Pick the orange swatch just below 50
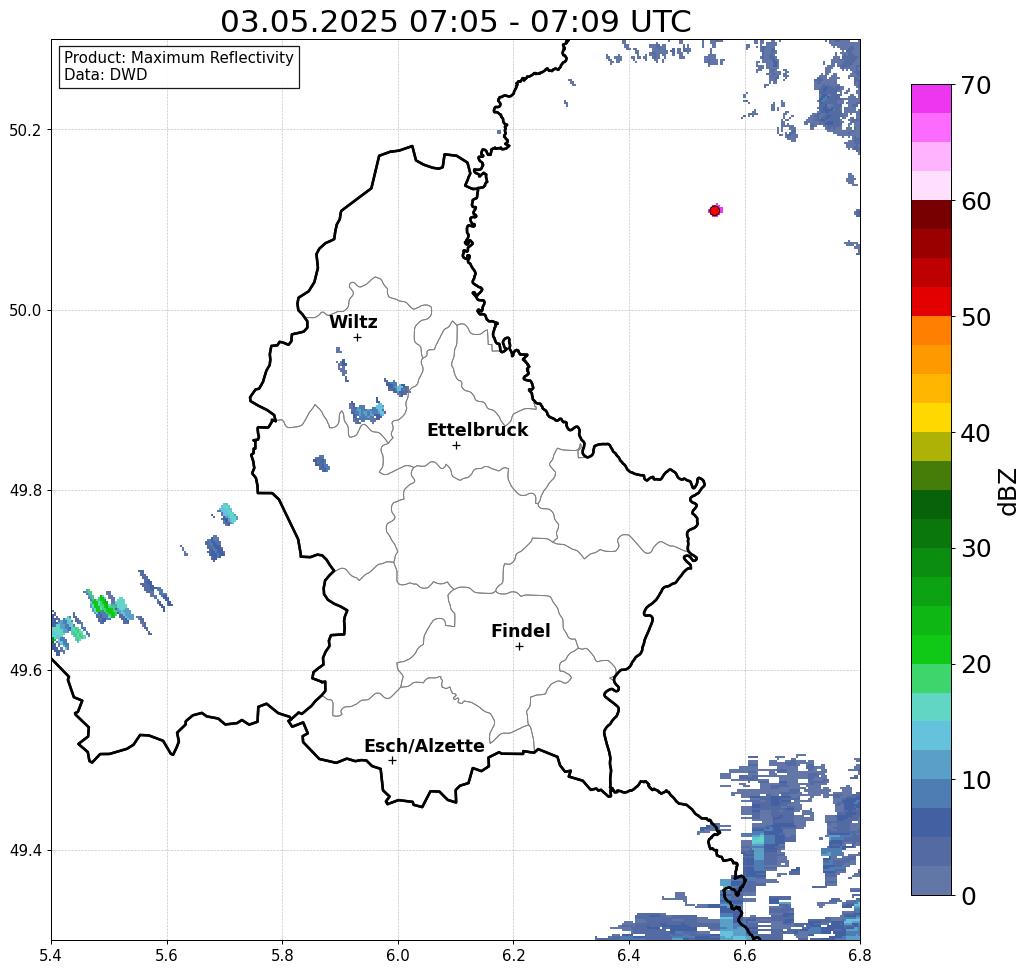This screenshot has width=1029, height=973. click(x=931, y=331)
